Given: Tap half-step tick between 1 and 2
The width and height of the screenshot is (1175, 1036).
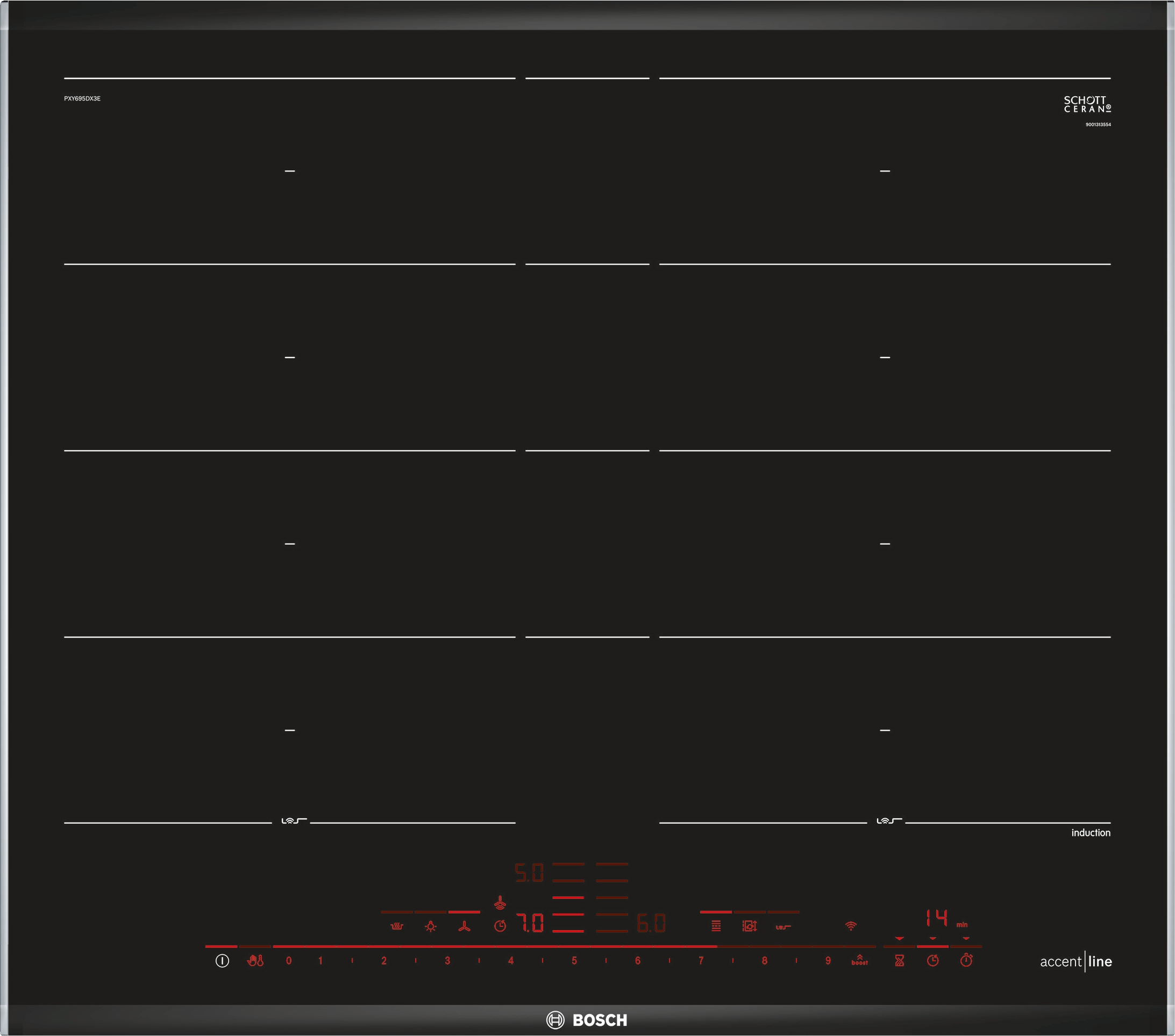Looking at the screenshot, I should 352,960.
